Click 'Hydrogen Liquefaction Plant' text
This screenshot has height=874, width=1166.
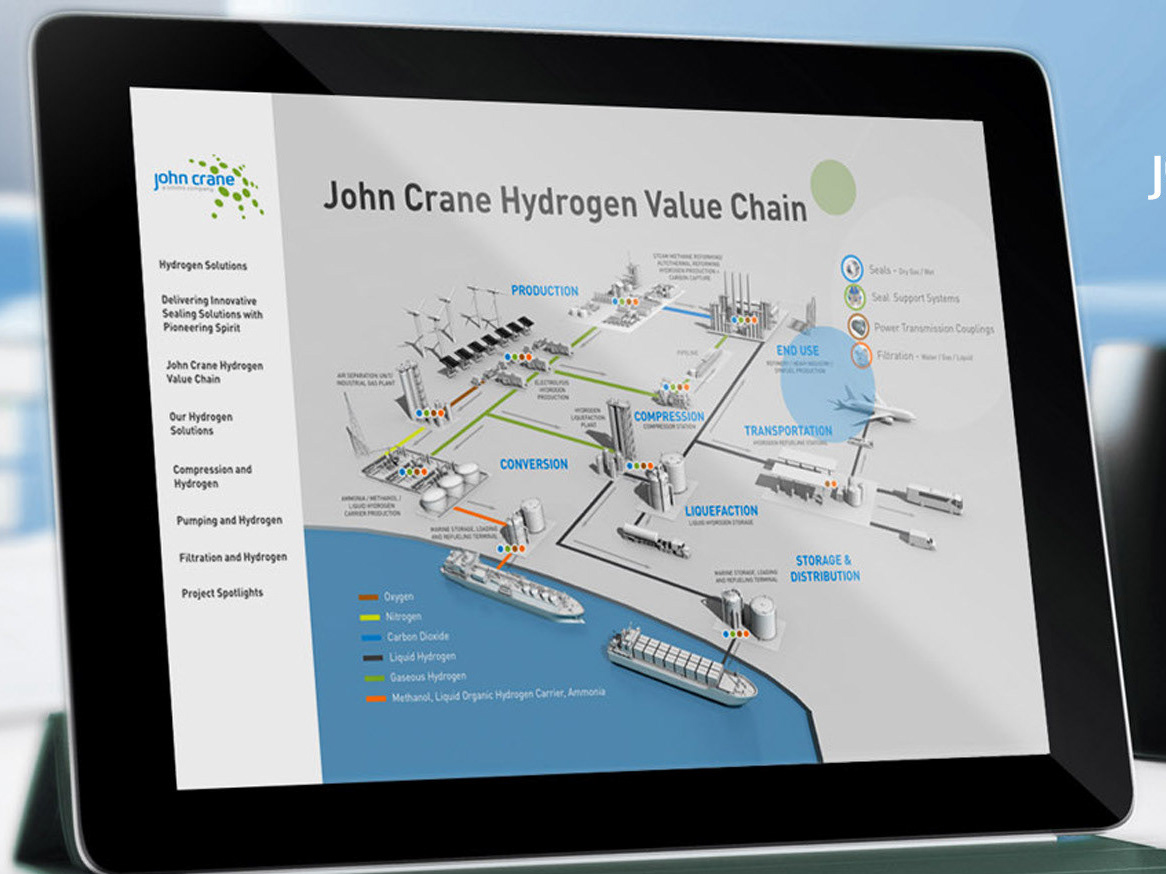(x=587, y=417)
